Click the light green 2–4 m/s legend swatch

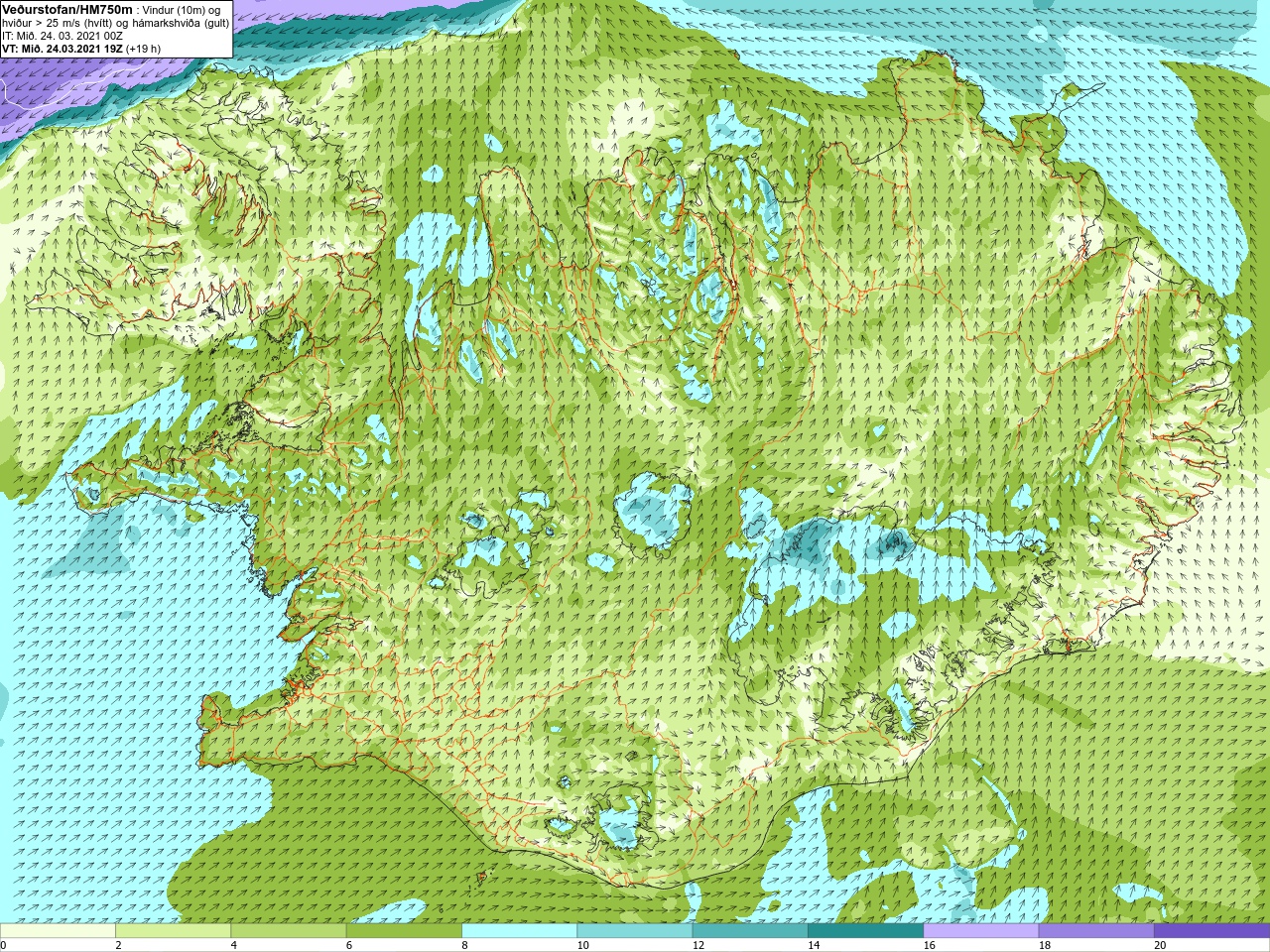tap(173, 931)
